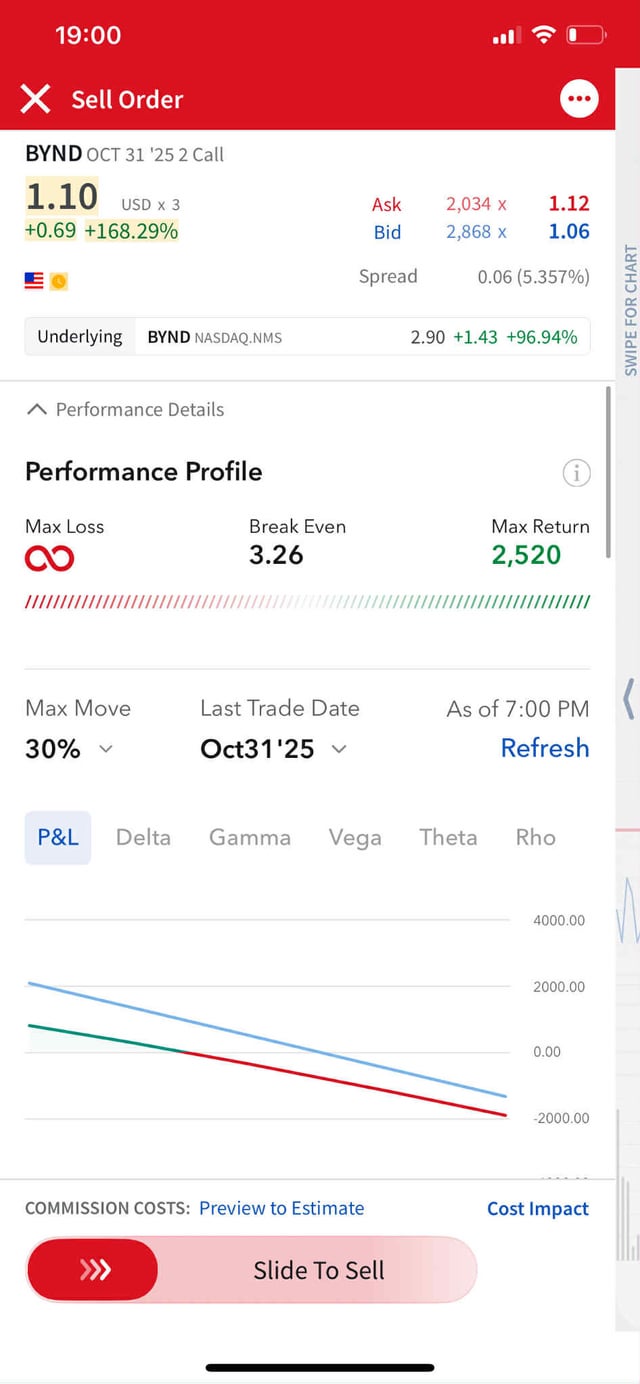Click the Refresh link
The height and width of the screenshot is (1384, 640).
(544, 748)
